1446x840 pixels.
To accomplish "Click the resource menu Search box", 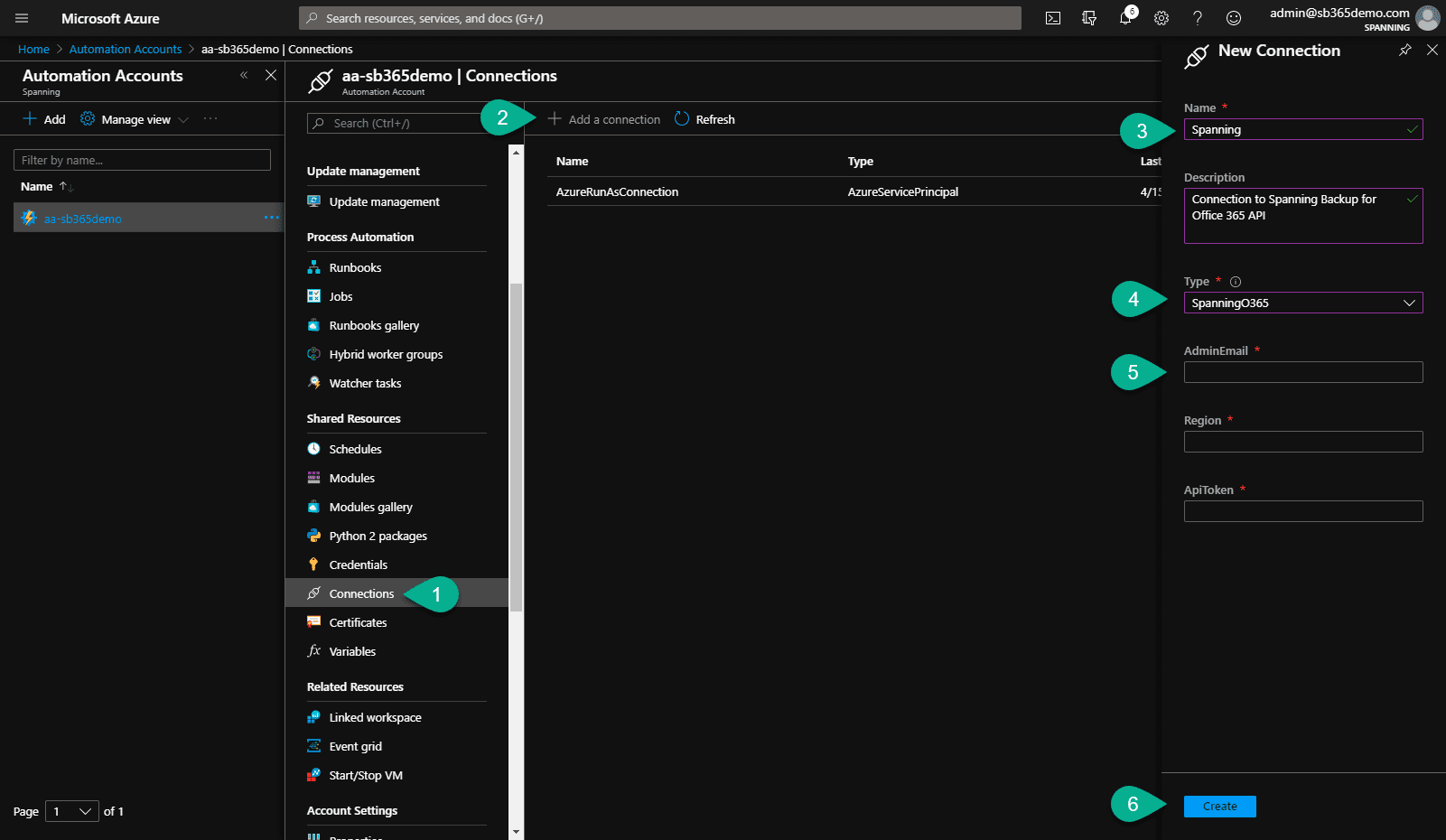I will pos(397,123).
